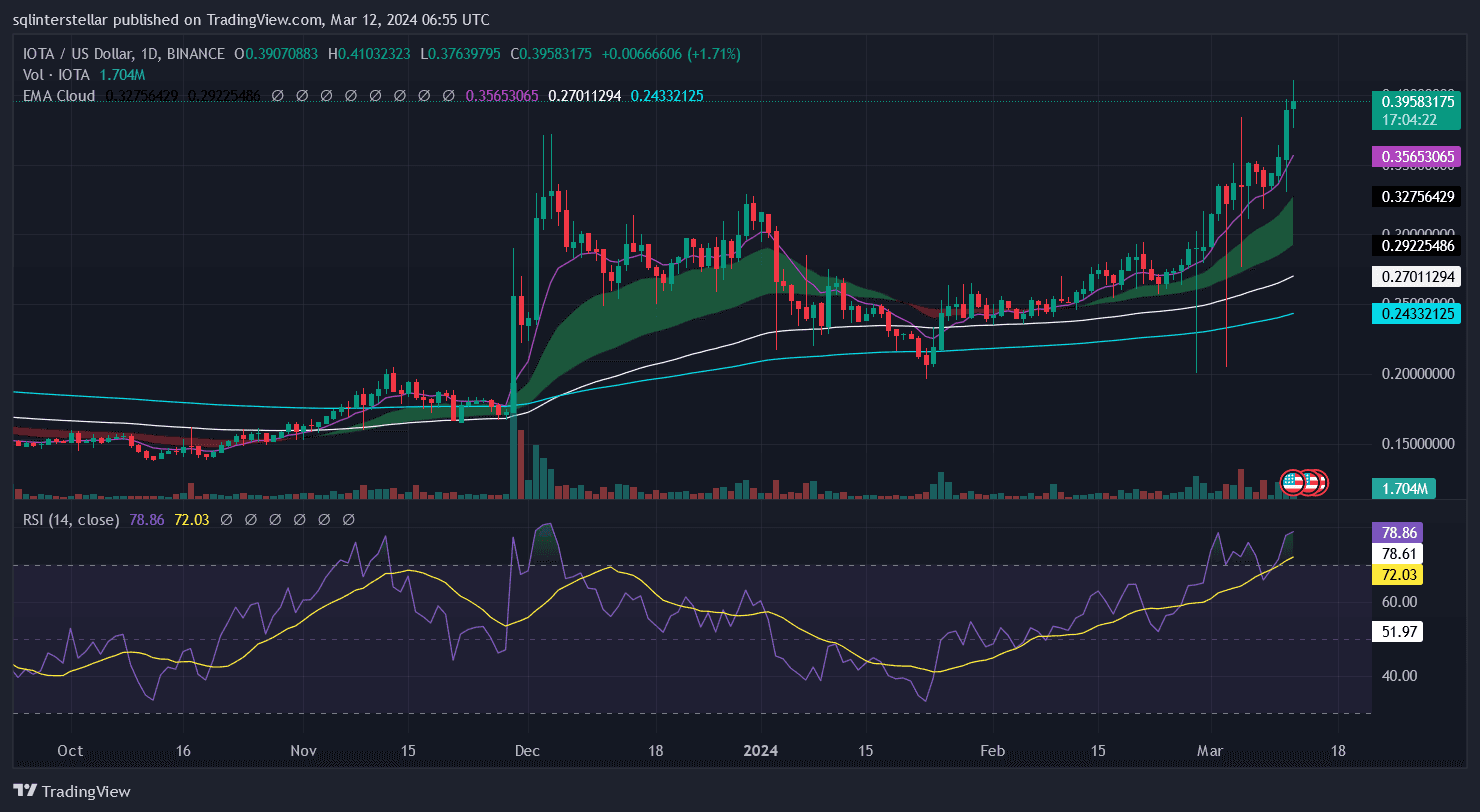Click the cyan 0.24332125 price axis label
The width and height of the screenshot is (1480, 812).
click(x=1418, y=313)
